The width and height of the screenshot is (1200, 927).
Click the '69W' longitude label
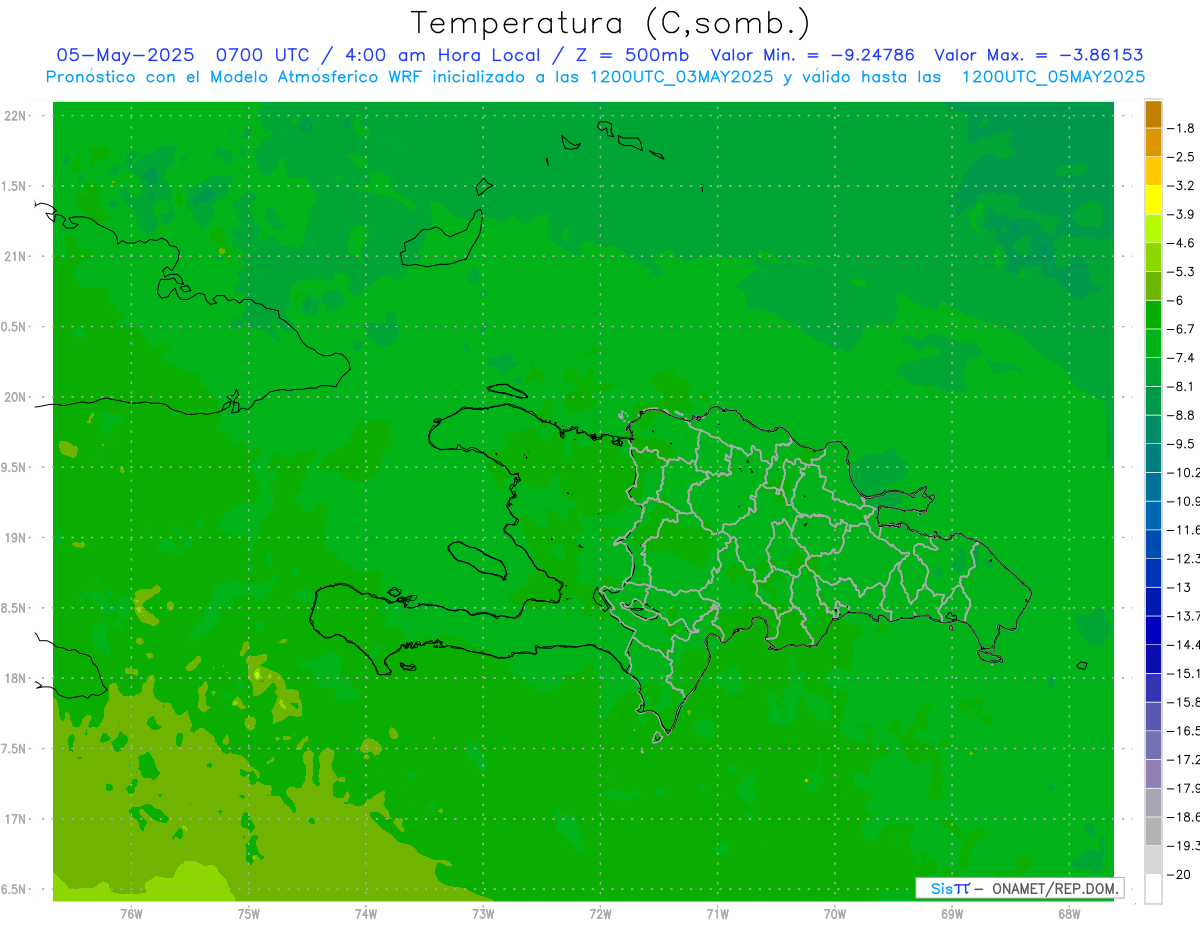click(952, 914)
